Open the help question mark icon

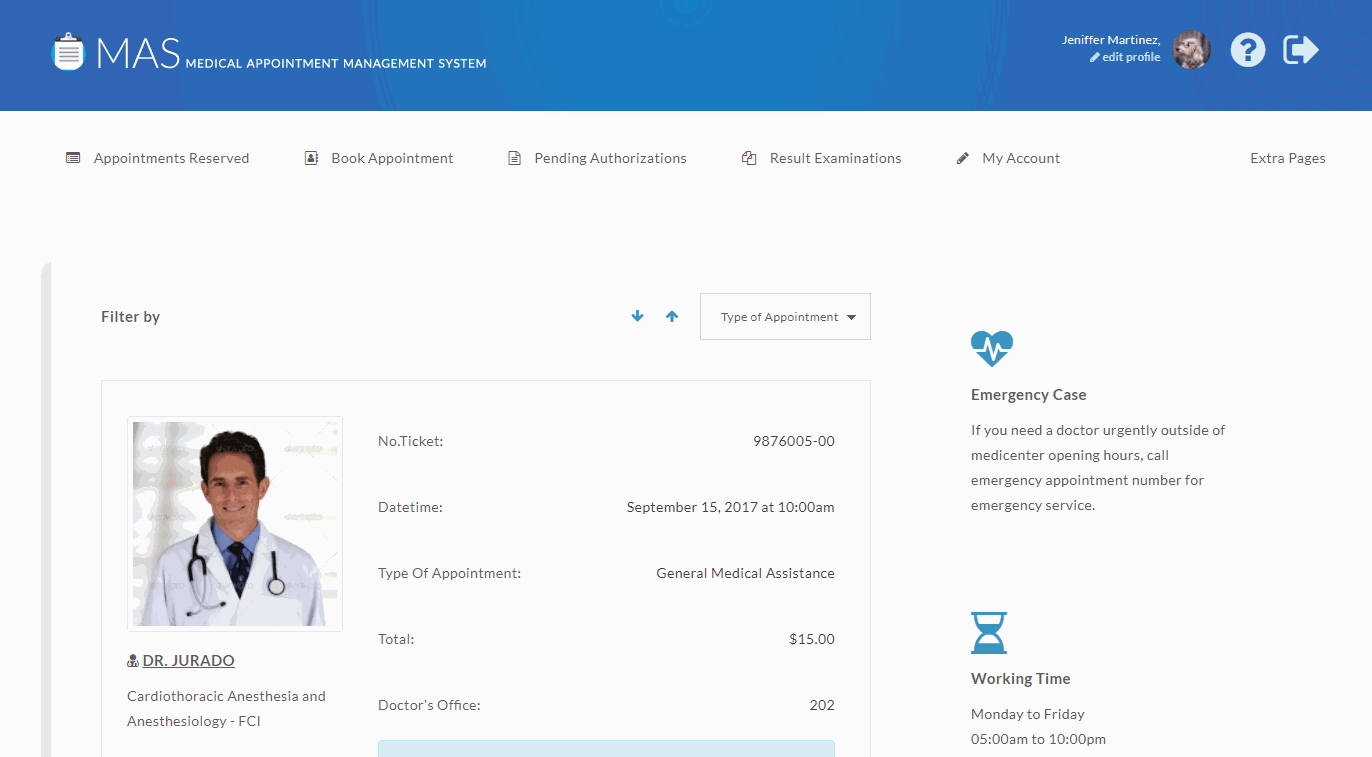pyautogui.click(x=1247, y=50)
